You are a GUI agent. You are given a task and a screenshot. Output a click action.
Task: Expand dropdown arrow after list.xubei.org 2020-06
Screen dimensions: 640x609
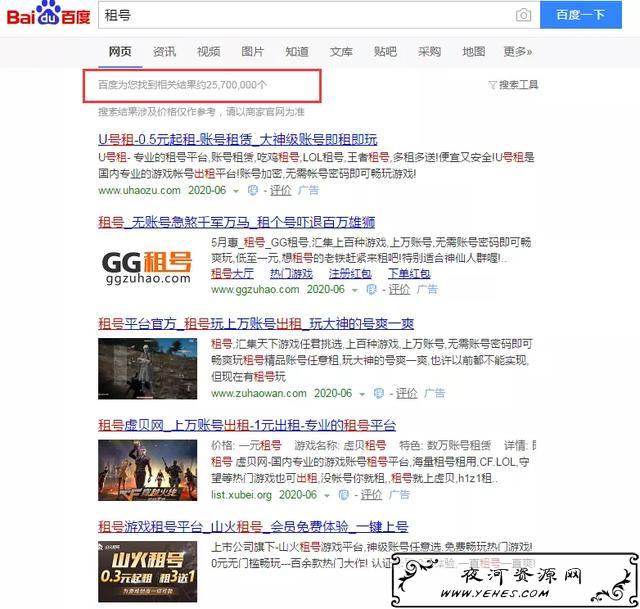click(327, 496)
